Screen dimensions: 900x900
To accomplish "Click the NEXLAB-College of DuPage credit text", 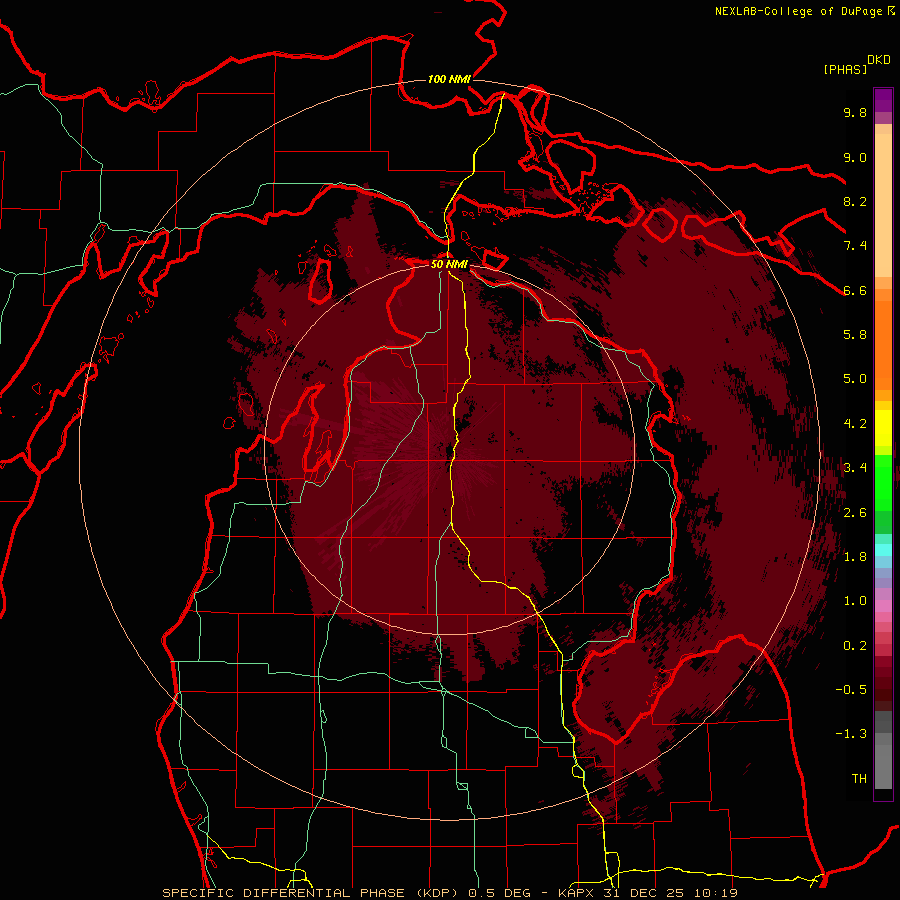I will pyautogui.click(x=801, y=11).
